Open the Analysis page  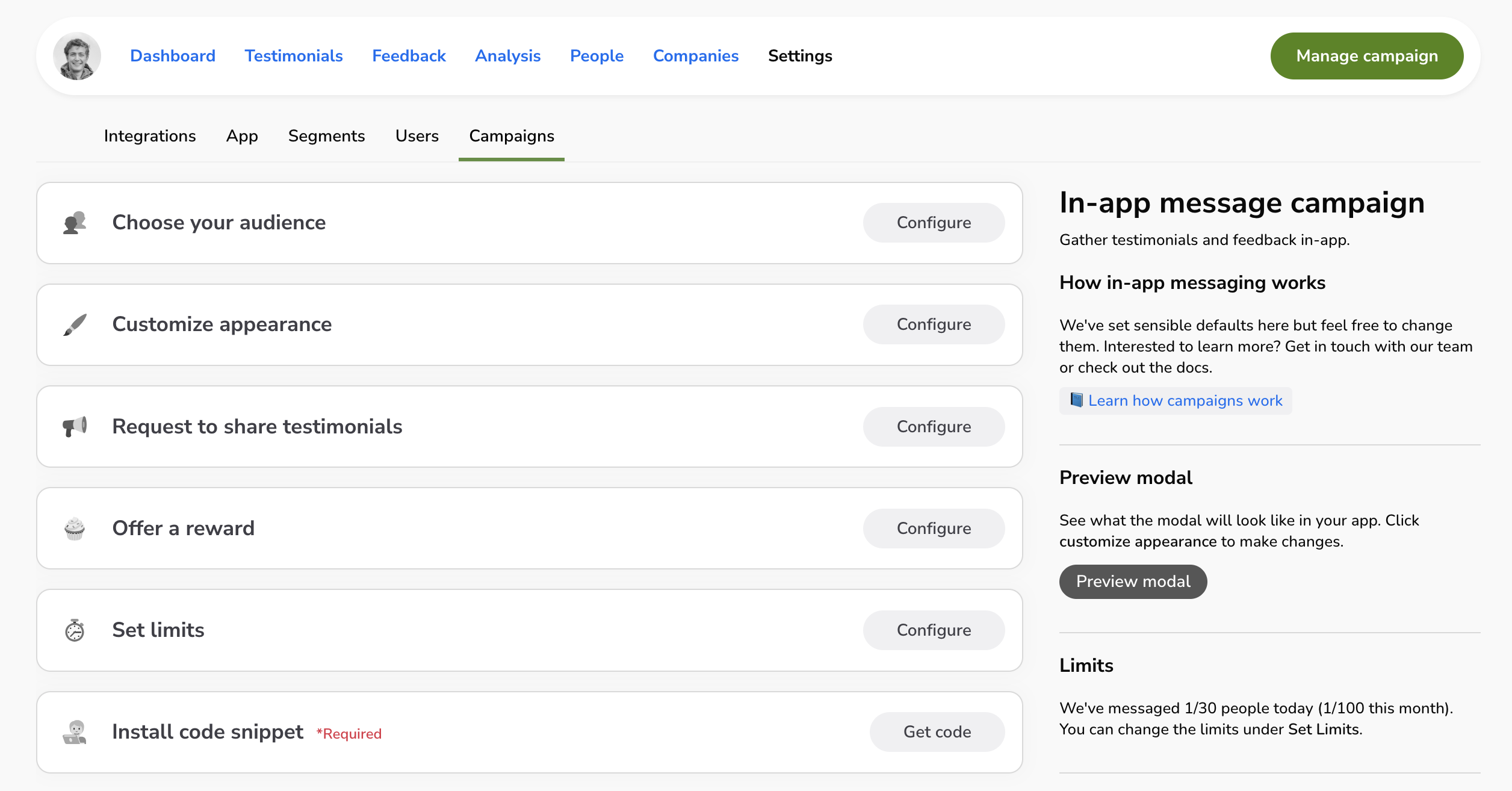(x=507, y=56)
